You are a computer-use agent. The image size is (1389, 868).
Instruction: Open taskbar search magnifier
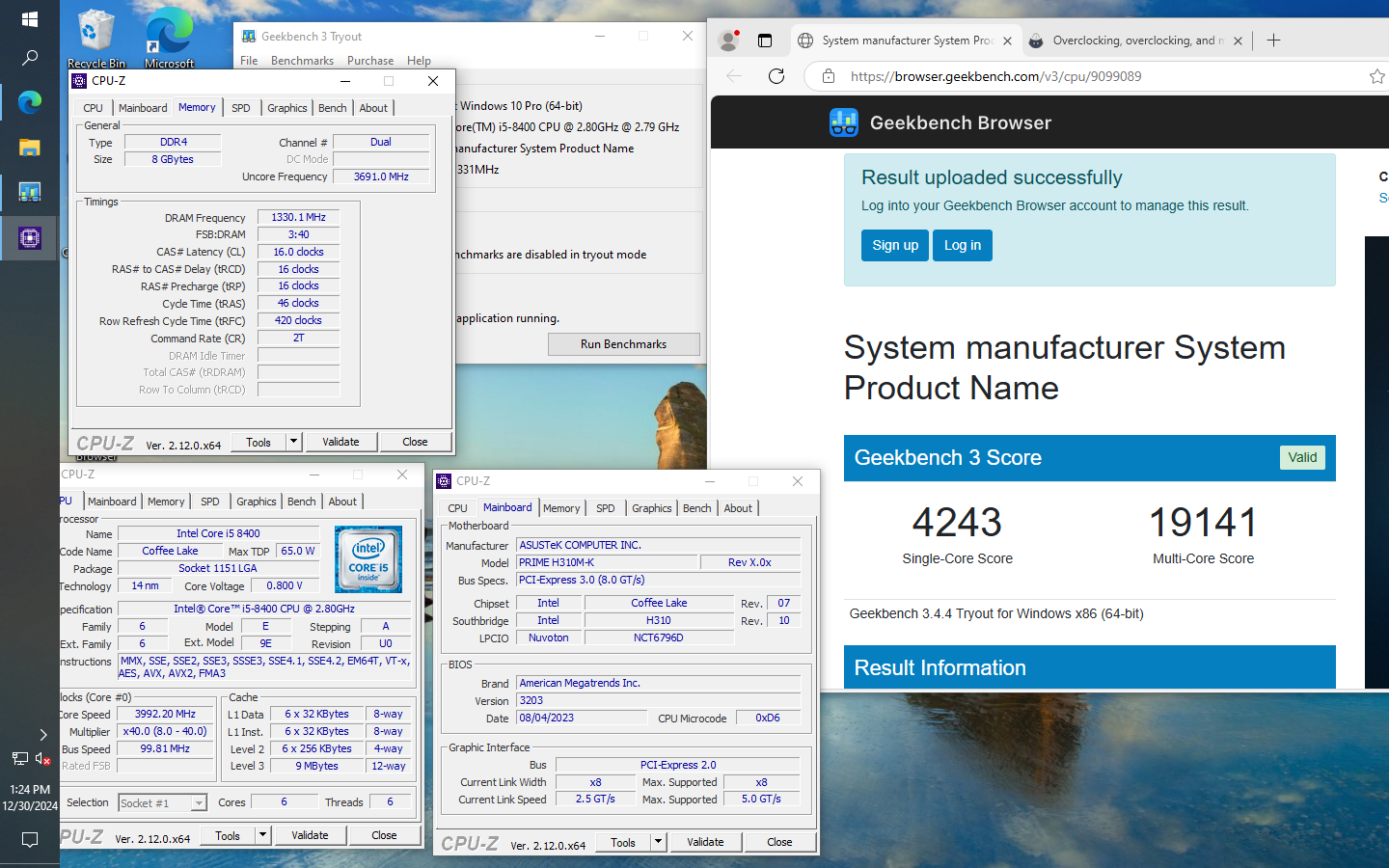point(29,58)
